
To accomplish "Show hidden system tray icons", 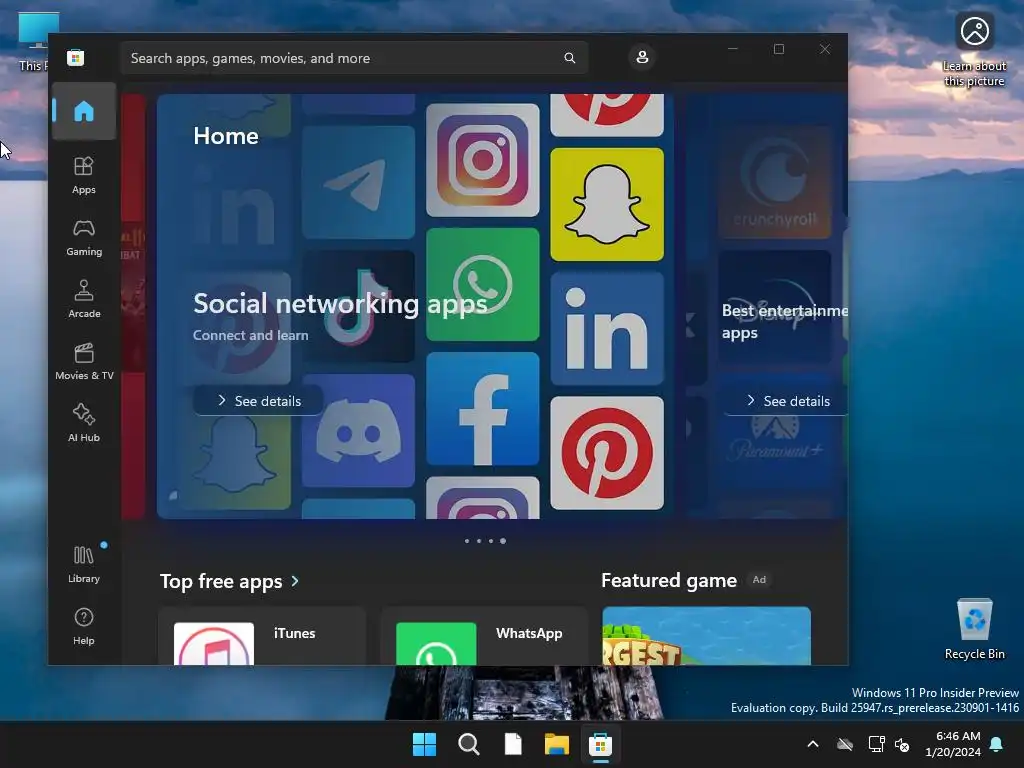I will [813, 744].
